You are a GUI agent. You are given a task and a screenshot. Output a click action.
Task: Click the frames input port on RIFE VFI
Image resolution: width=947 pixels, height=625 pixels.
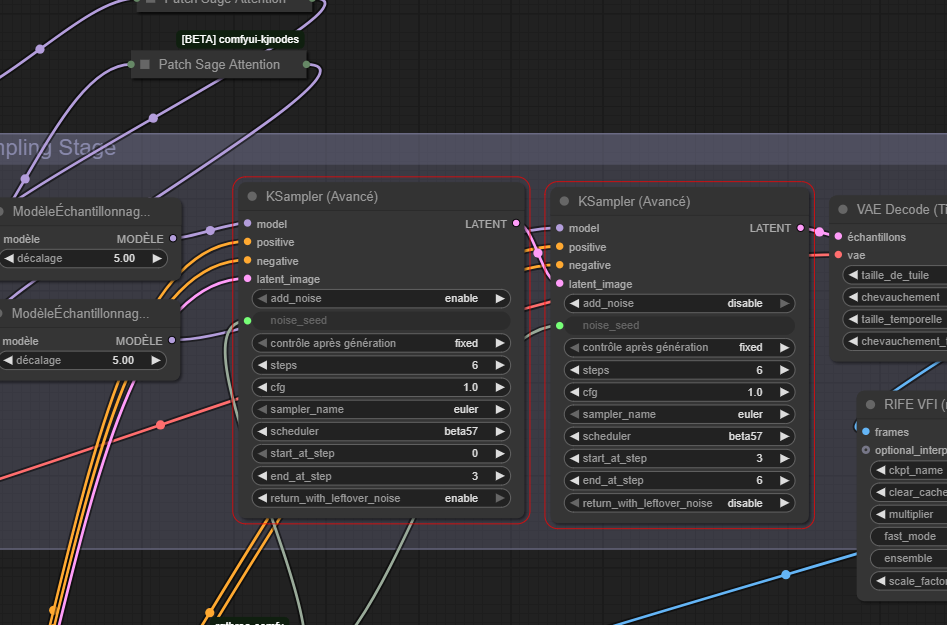tap(865, 432)
